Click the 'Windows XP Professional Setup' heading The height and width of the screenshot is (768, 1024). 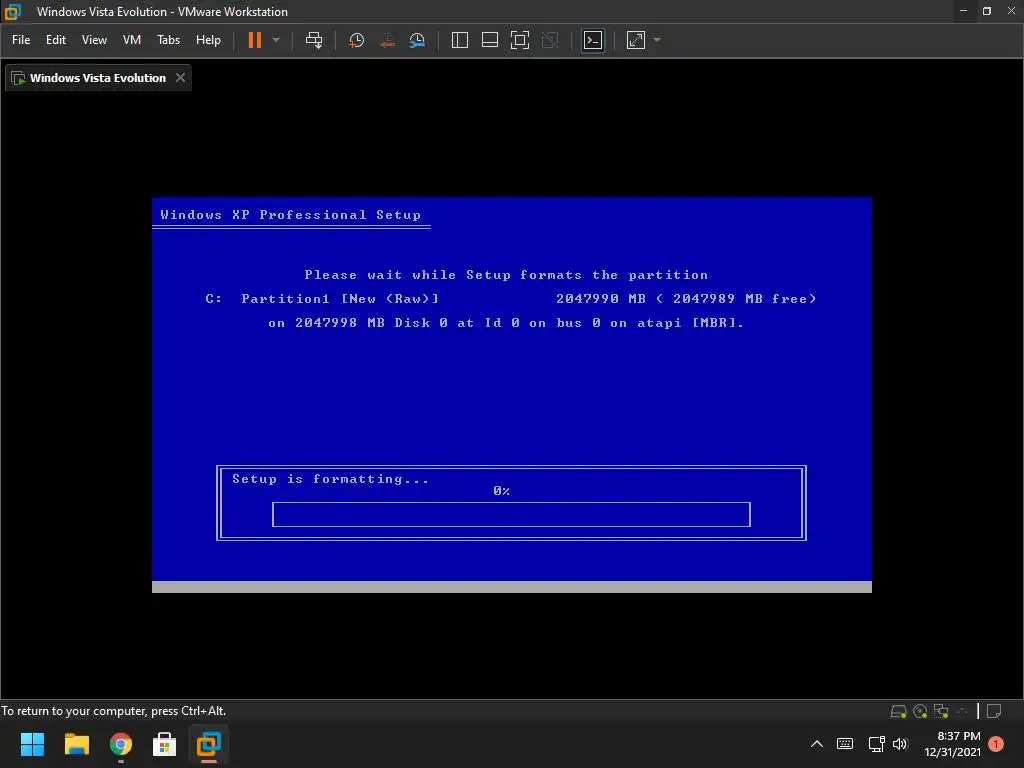point(291,215)
